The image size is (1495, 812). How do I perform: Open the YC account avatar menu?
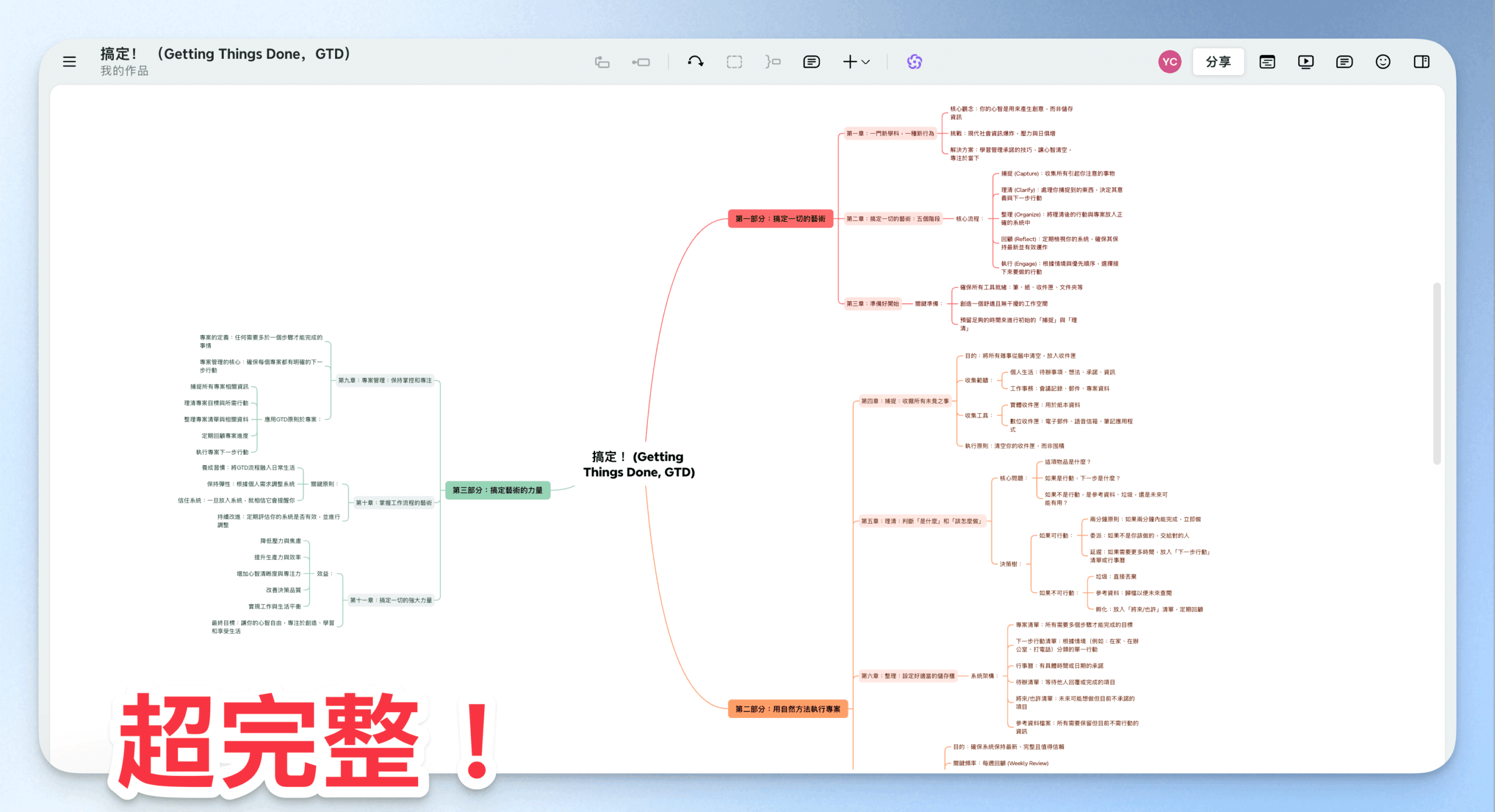tap(1169, 62)
